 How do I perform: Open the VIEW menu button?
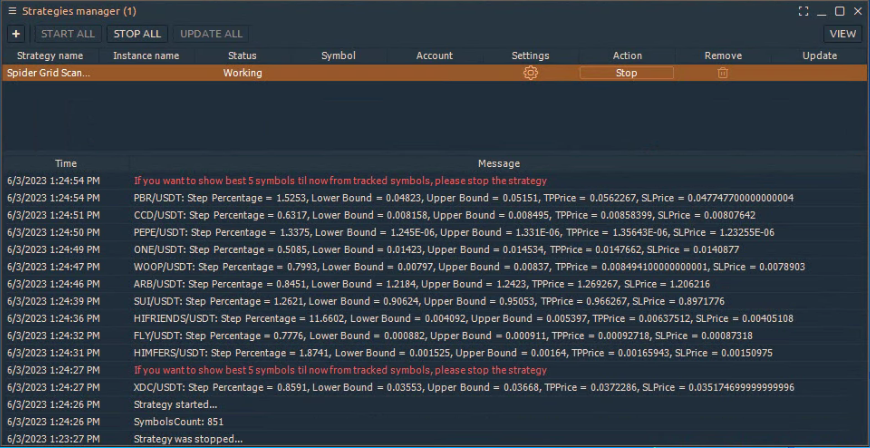click(x=842, y=34)
